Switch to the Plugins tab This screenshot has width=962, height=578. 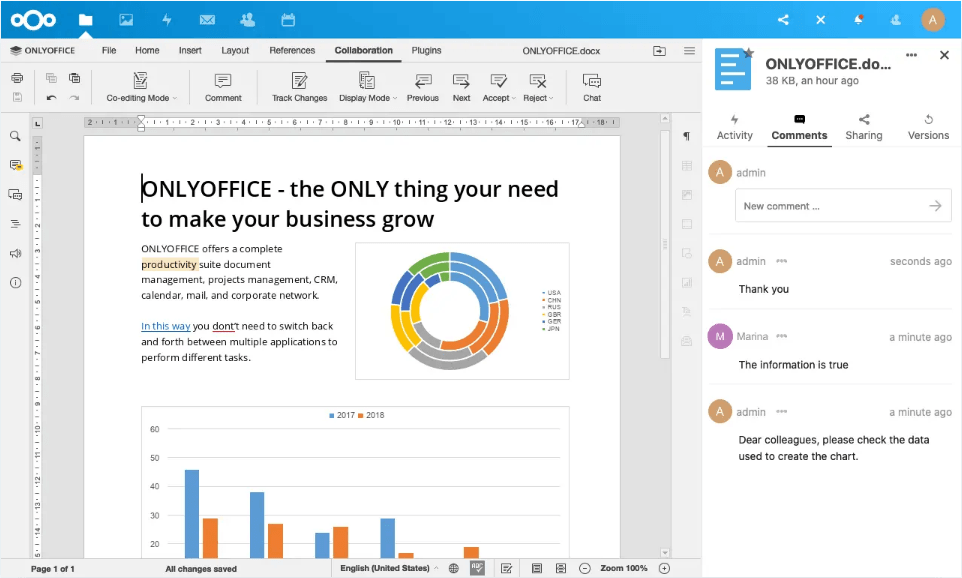point(426,50)
